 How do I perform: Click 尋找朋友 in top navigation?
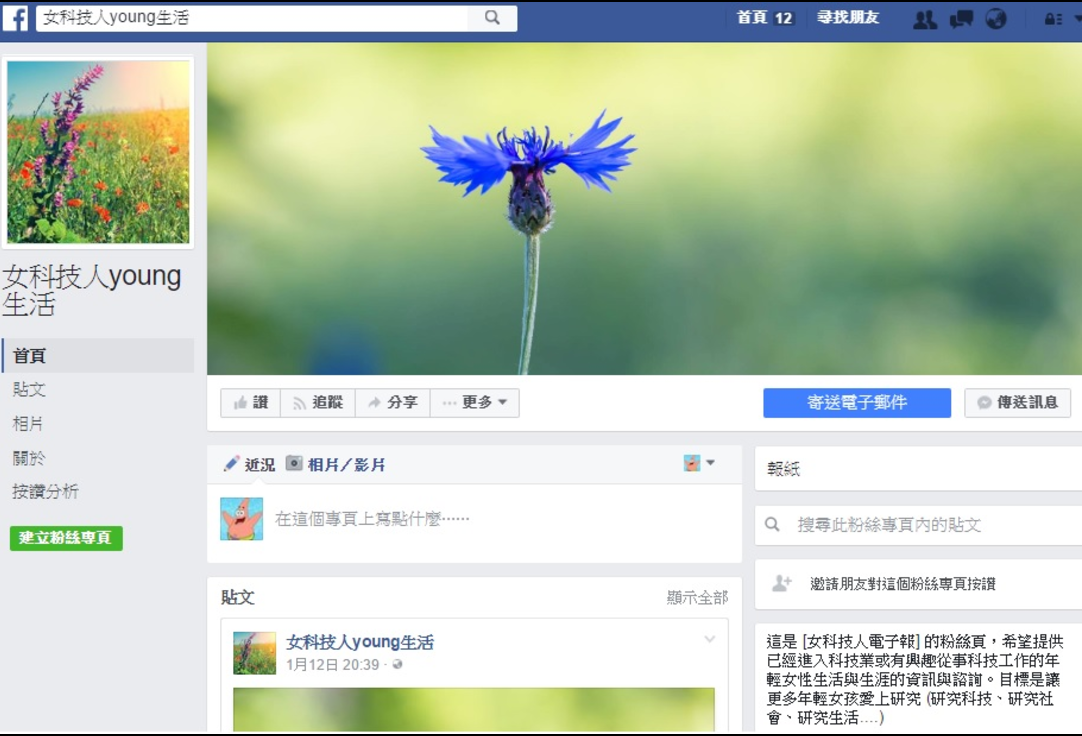tap(848, 18)
